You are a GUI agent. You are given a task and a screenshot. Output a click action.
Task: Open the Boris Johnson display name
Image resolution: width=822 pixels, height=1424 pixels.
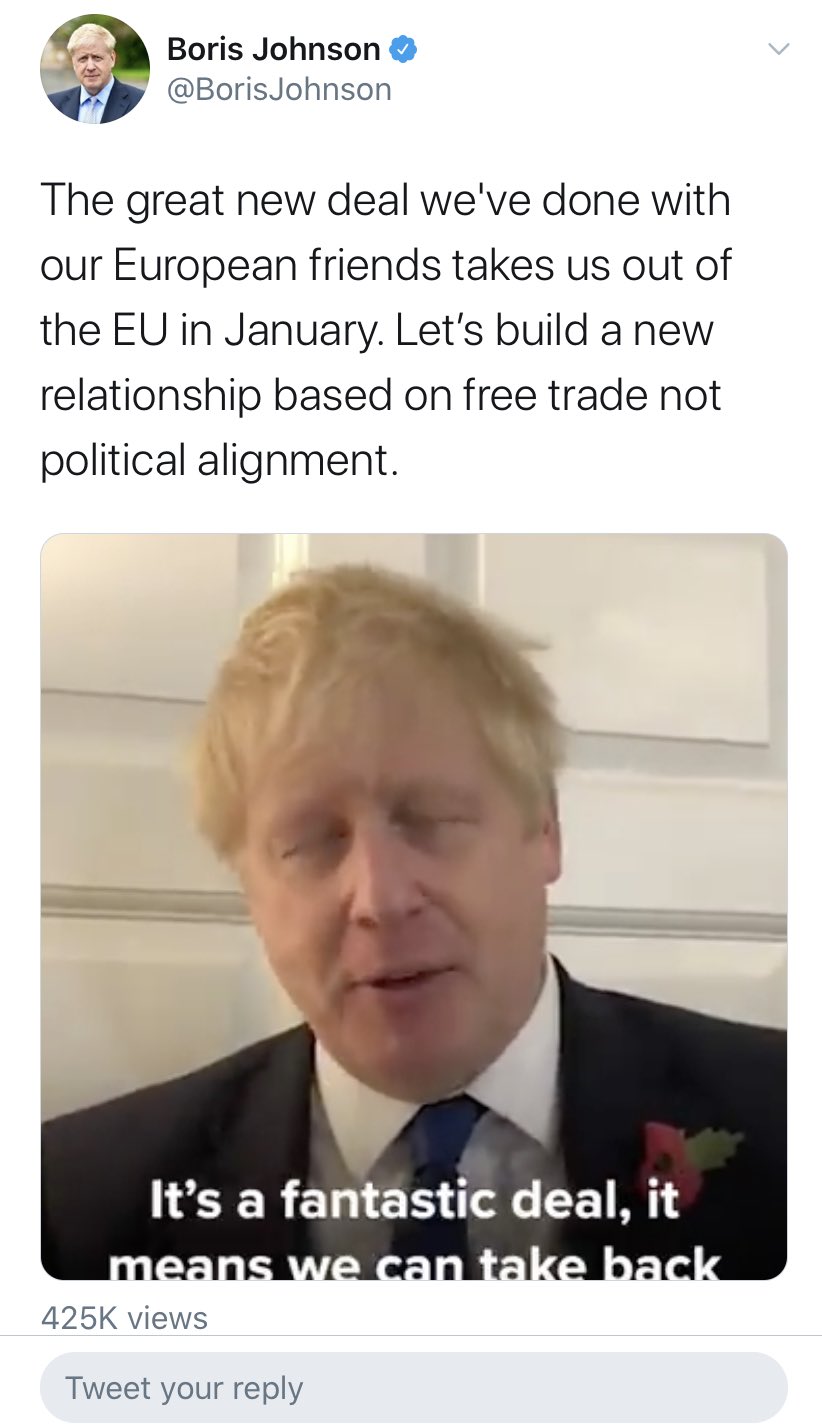[x=273, y=48]
